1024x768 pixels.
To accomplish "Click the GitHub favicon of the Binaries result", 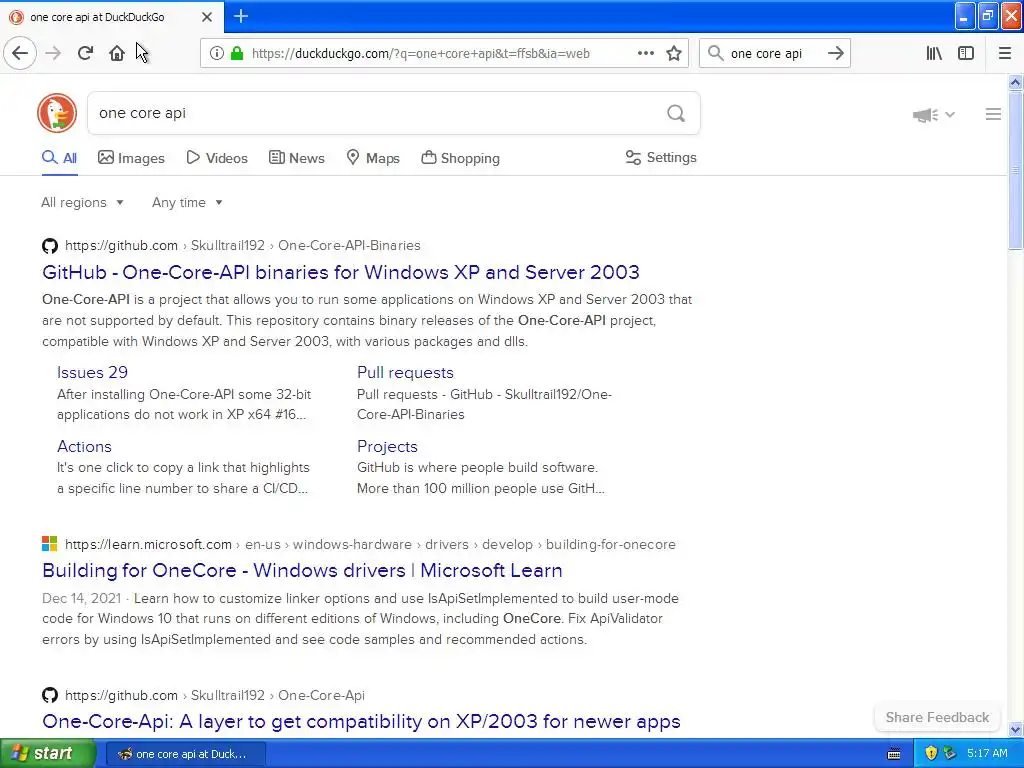I will (x=50, y=246).
